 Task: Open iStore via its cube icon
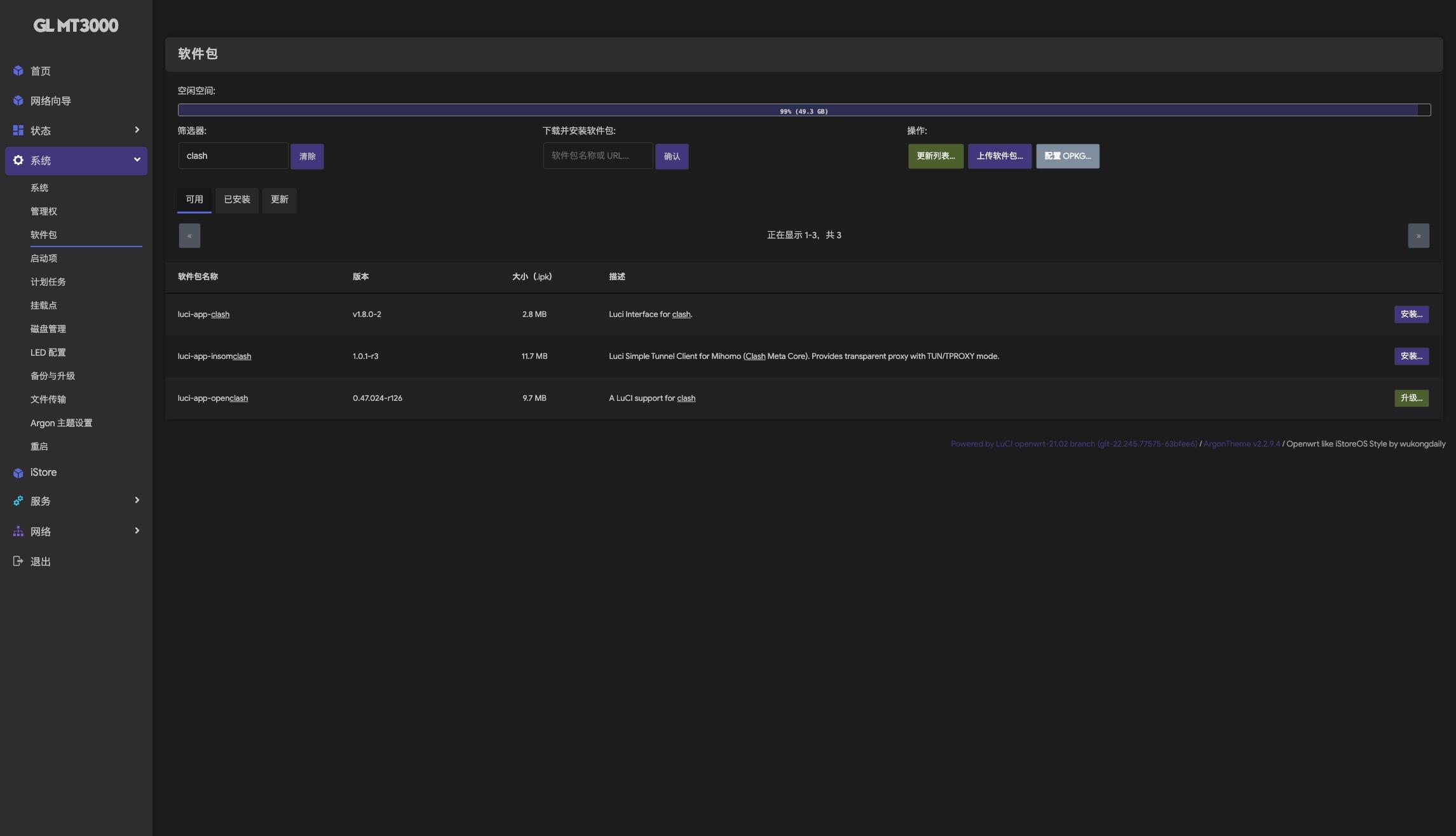(18, 473)
